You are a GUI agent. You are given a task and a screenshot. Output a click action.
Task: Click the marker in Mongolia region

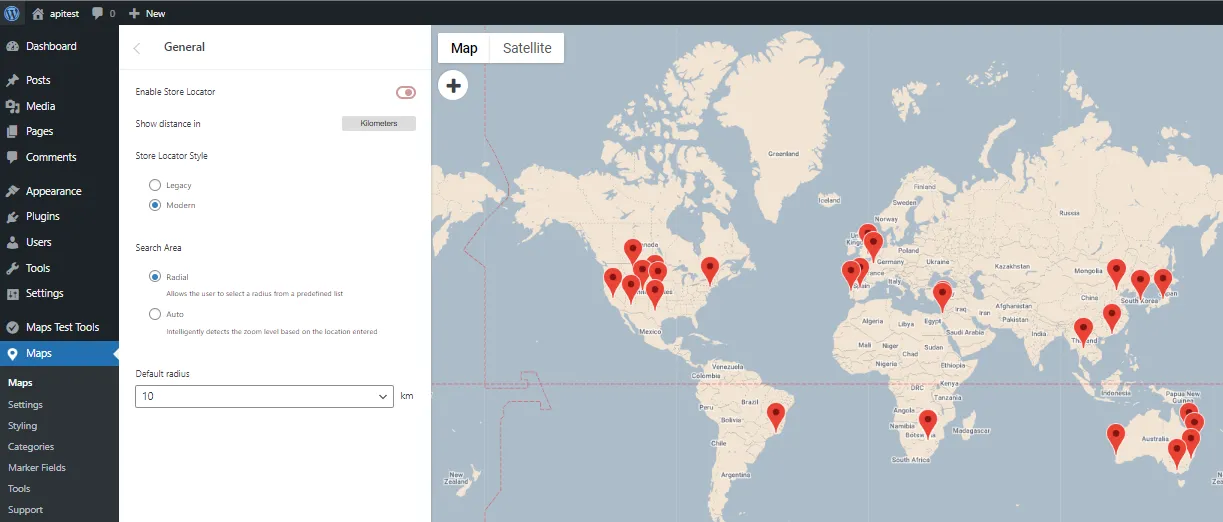[1116, 273]
